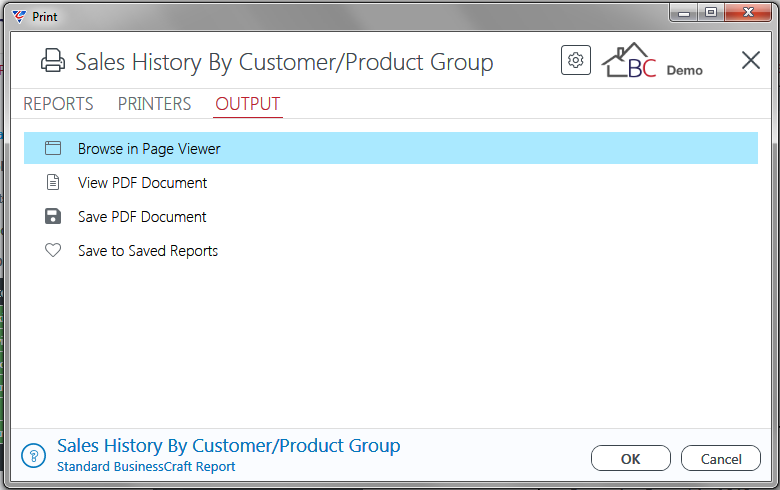Dismiss with the Cancel button
Screen dimensions: 780x490
tap(721, 458)
